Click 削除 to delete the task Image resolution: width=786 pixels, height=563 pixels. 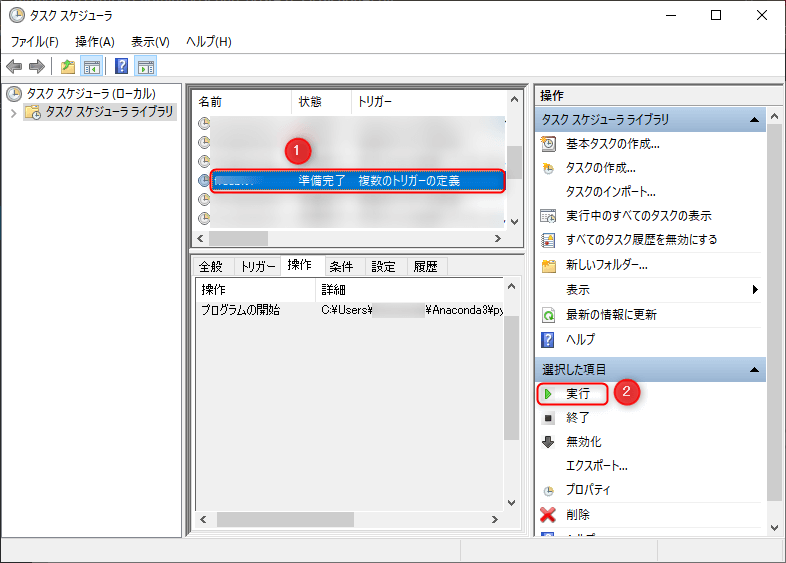click(577, 514)
